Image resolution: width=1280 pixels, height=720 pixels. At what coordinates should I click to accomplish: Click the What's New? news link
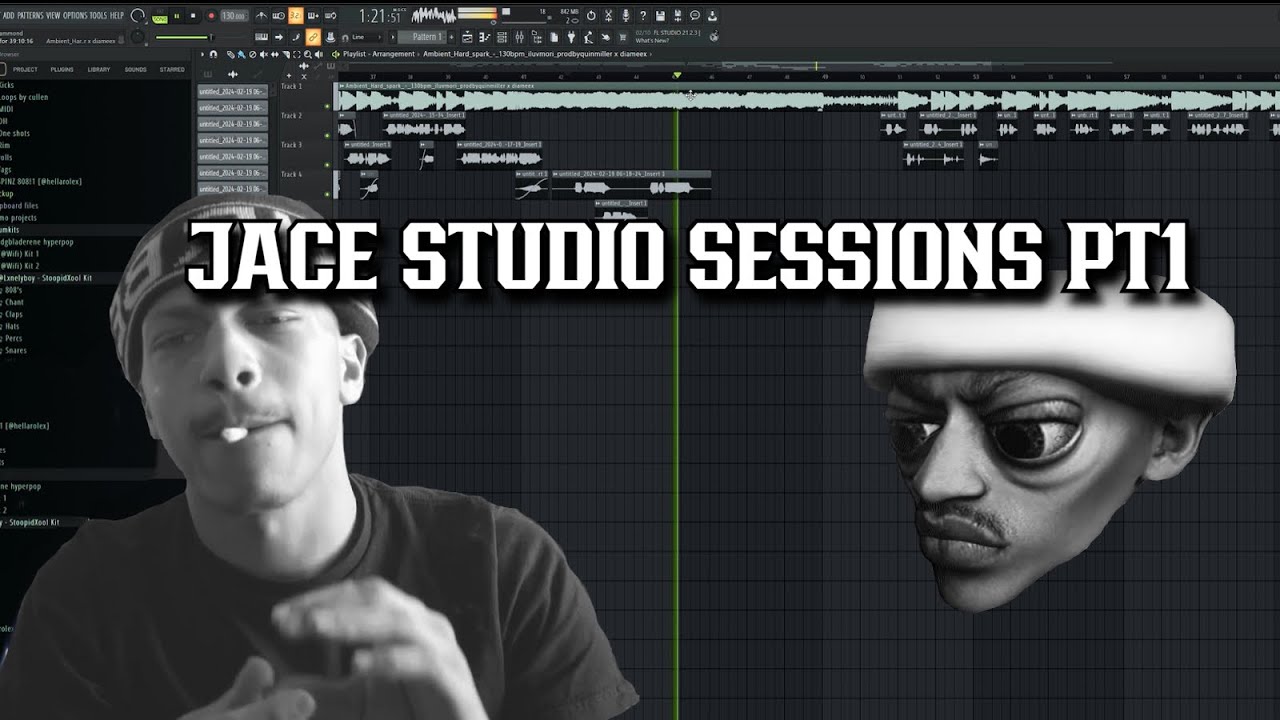(x=652, y=41)
